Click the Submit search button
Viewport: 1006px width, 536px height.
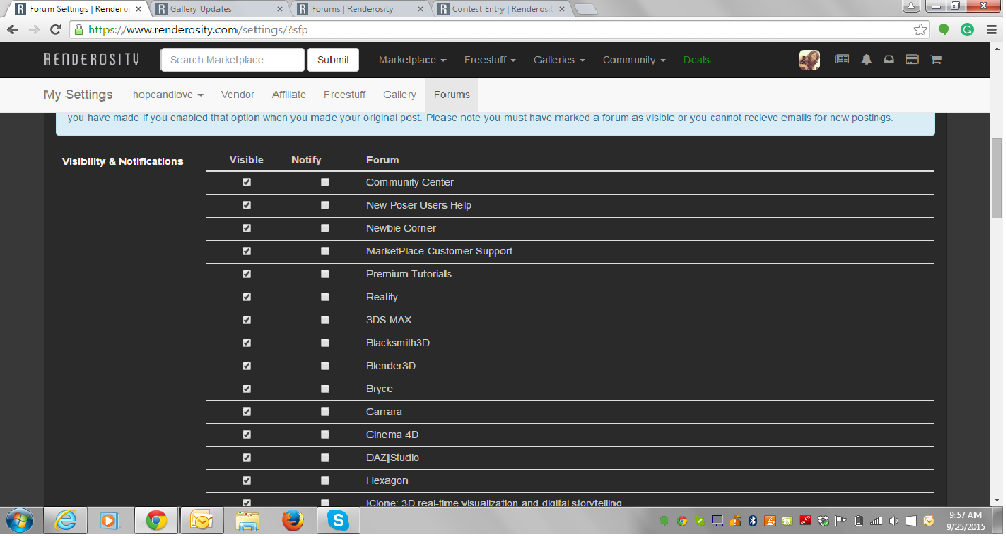333,60
